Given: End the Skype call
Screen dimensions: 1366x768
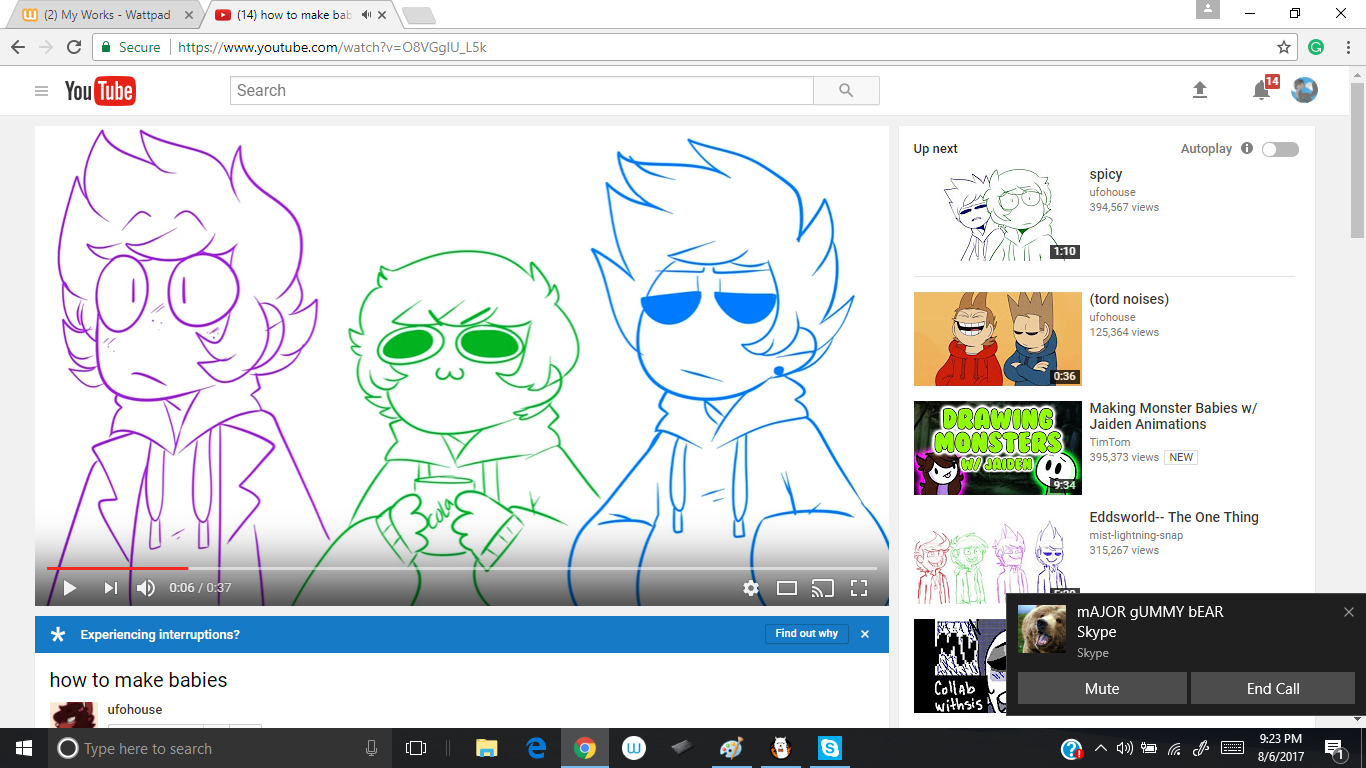Looking at the screenshot, I should [x=1273, y=688].
